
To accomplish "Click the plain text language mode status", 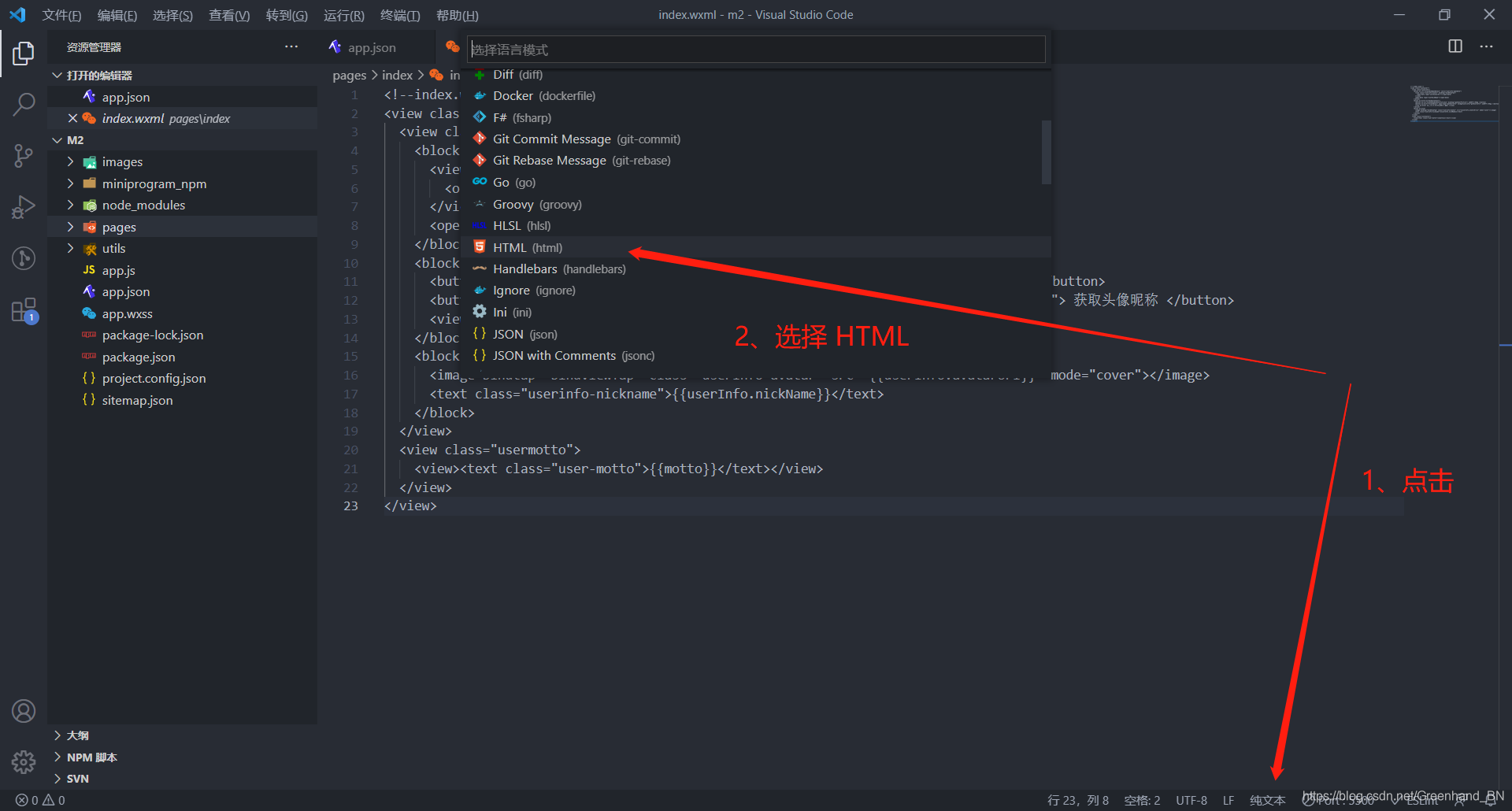I will tap(1267, 801).
